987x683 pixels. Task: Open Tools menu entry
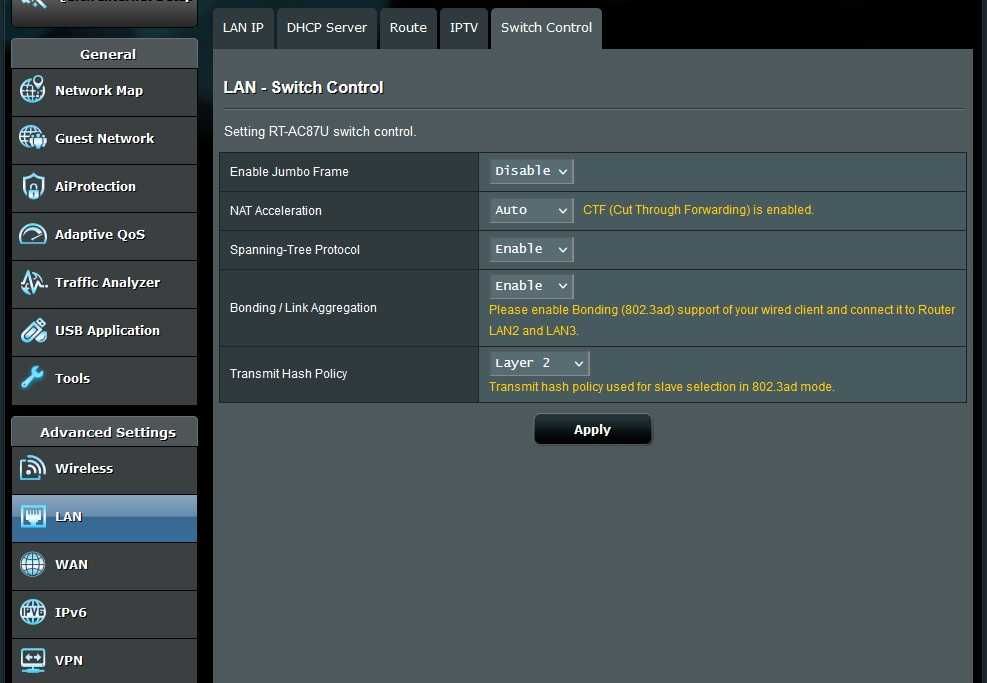click(104, 380)
